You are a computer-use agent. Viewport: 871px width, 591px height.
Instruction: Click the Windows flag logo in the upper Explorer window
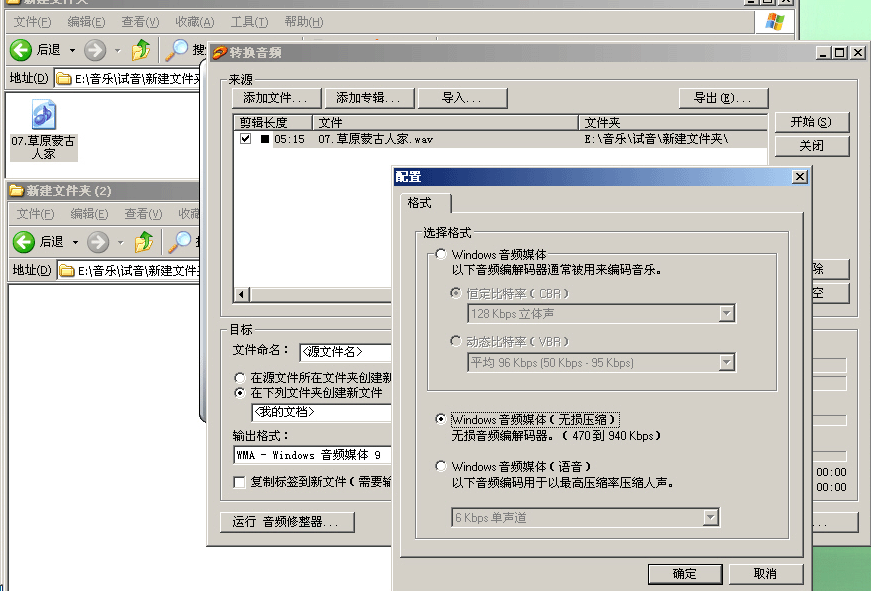[x=774, y=22]
